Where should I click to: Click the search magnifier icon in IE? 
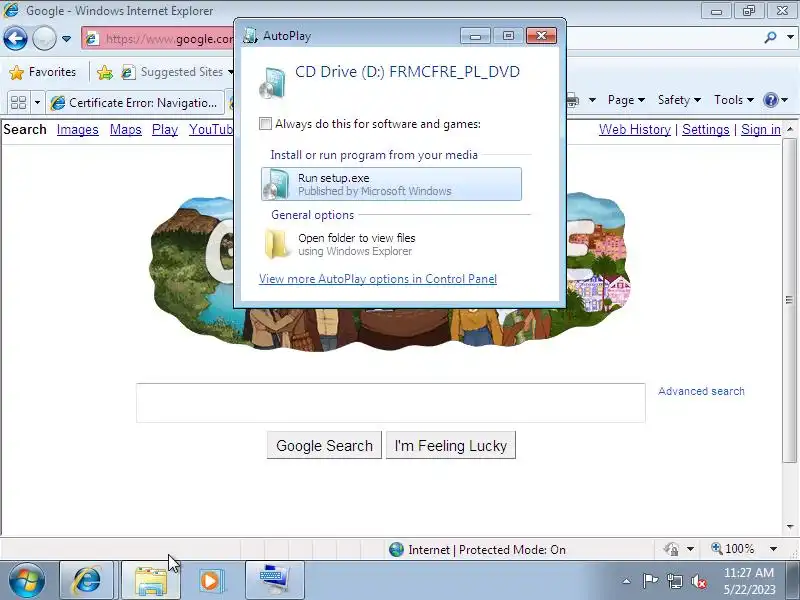point(770,37)
